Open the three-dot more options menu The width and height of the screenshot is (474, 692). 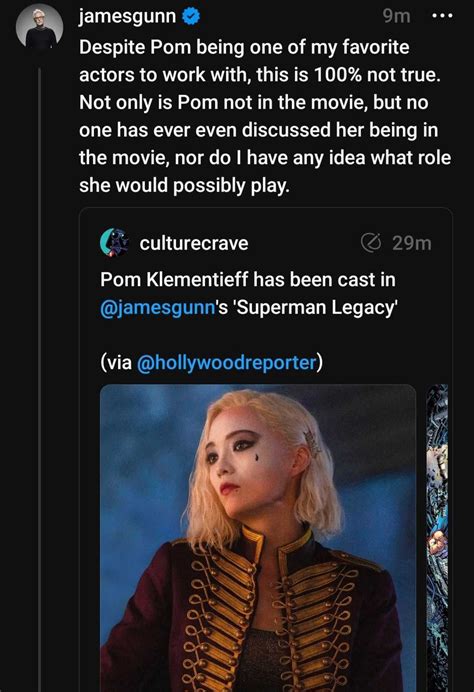[x=442, y=16]
